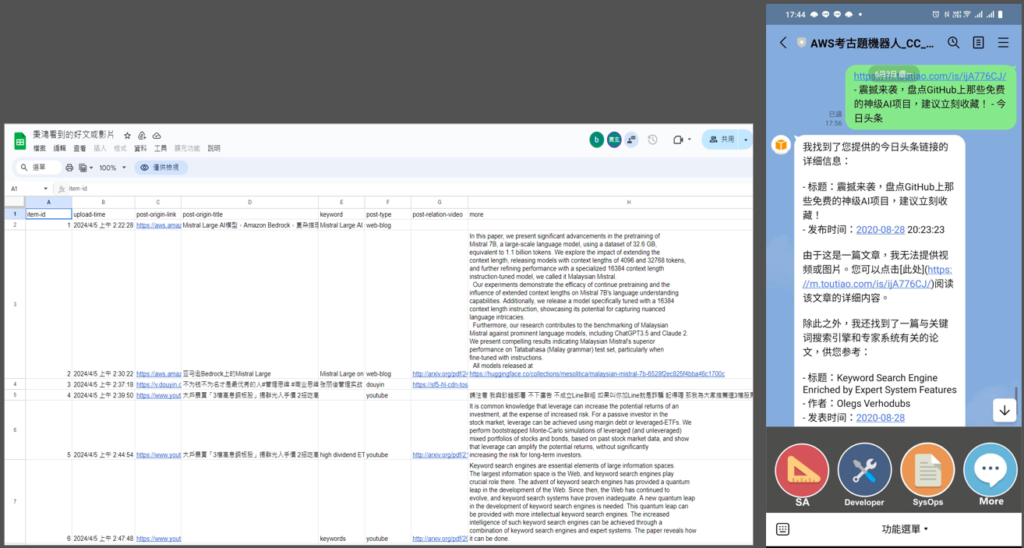The height and width of the screenshot is (548, 1024).
Task: Click the select-all corner box
Action: [x=15, y=202]
